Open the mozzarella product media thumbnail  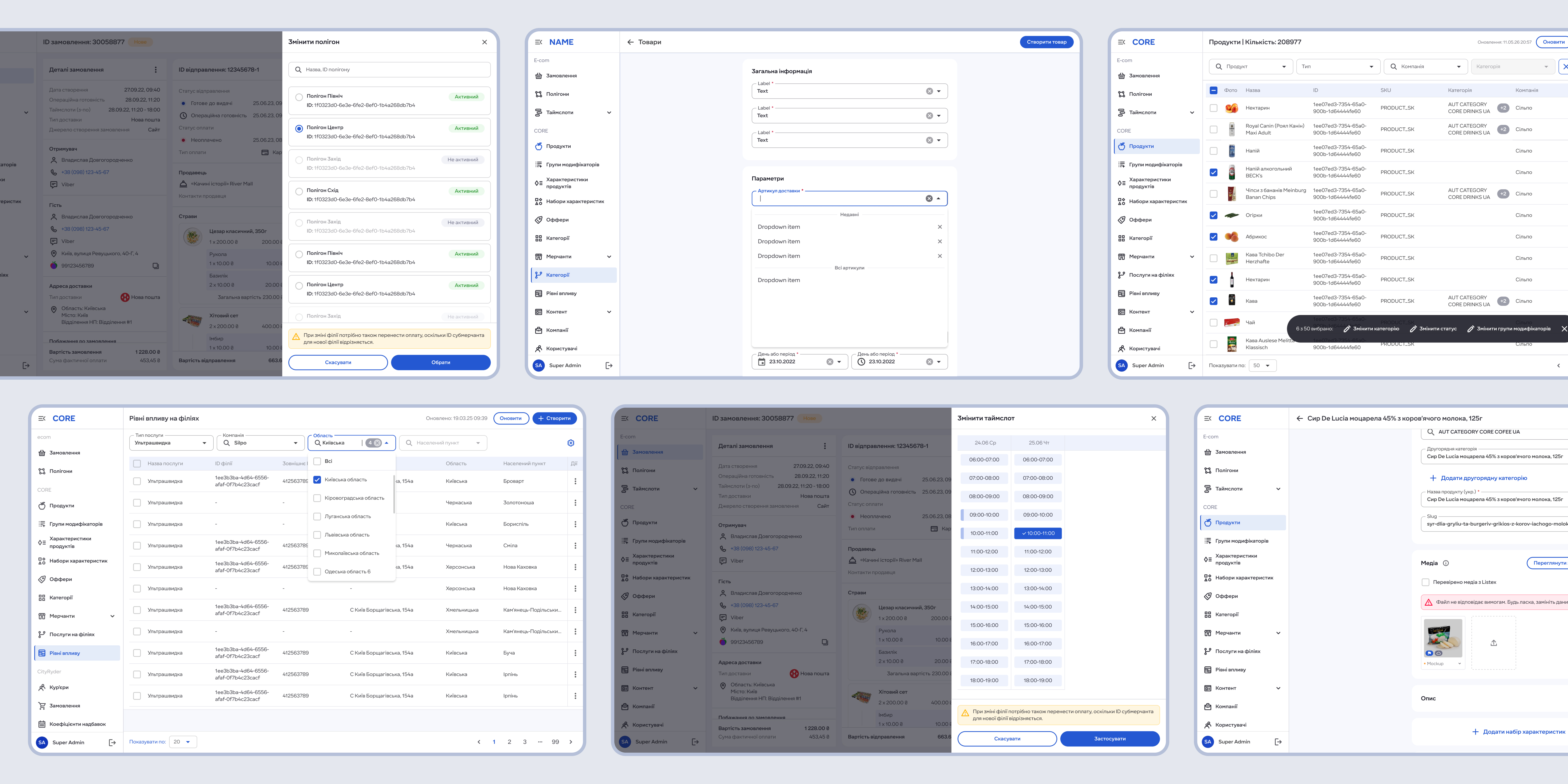pos(1443,638)
